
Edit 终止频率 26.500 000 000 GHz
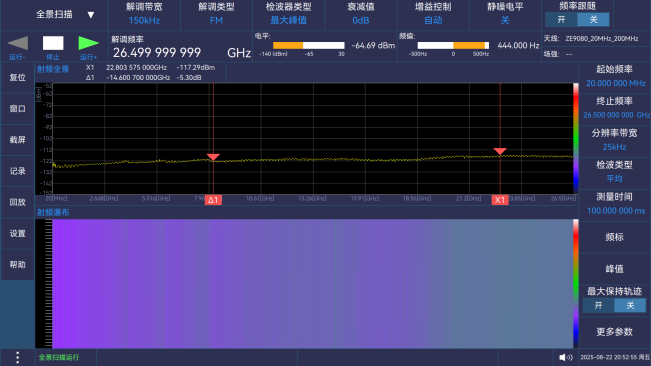click(x=614, y=108)
